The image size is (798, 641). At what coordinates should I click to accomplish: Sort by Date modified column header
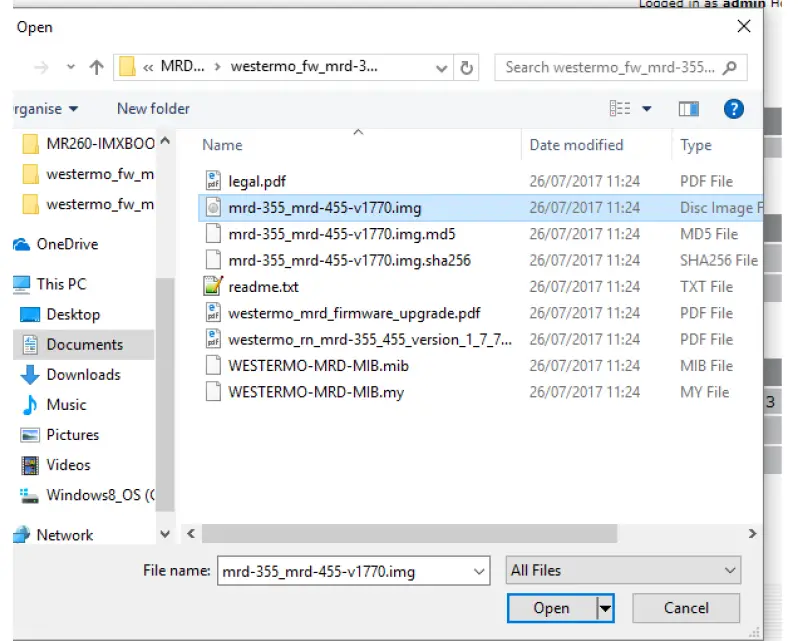coord(576,145)
